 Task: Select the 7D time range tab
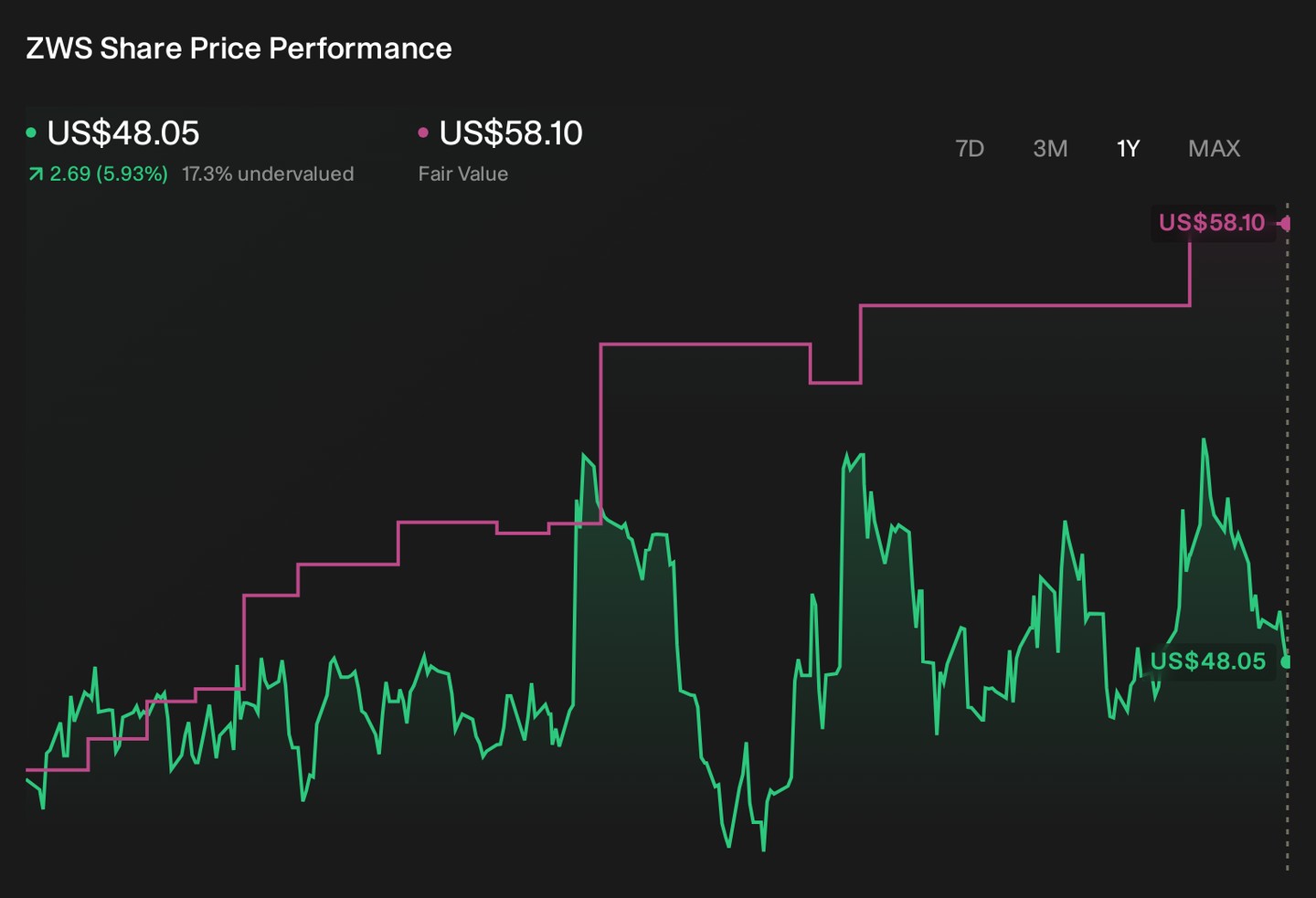[x=969, y=148]
